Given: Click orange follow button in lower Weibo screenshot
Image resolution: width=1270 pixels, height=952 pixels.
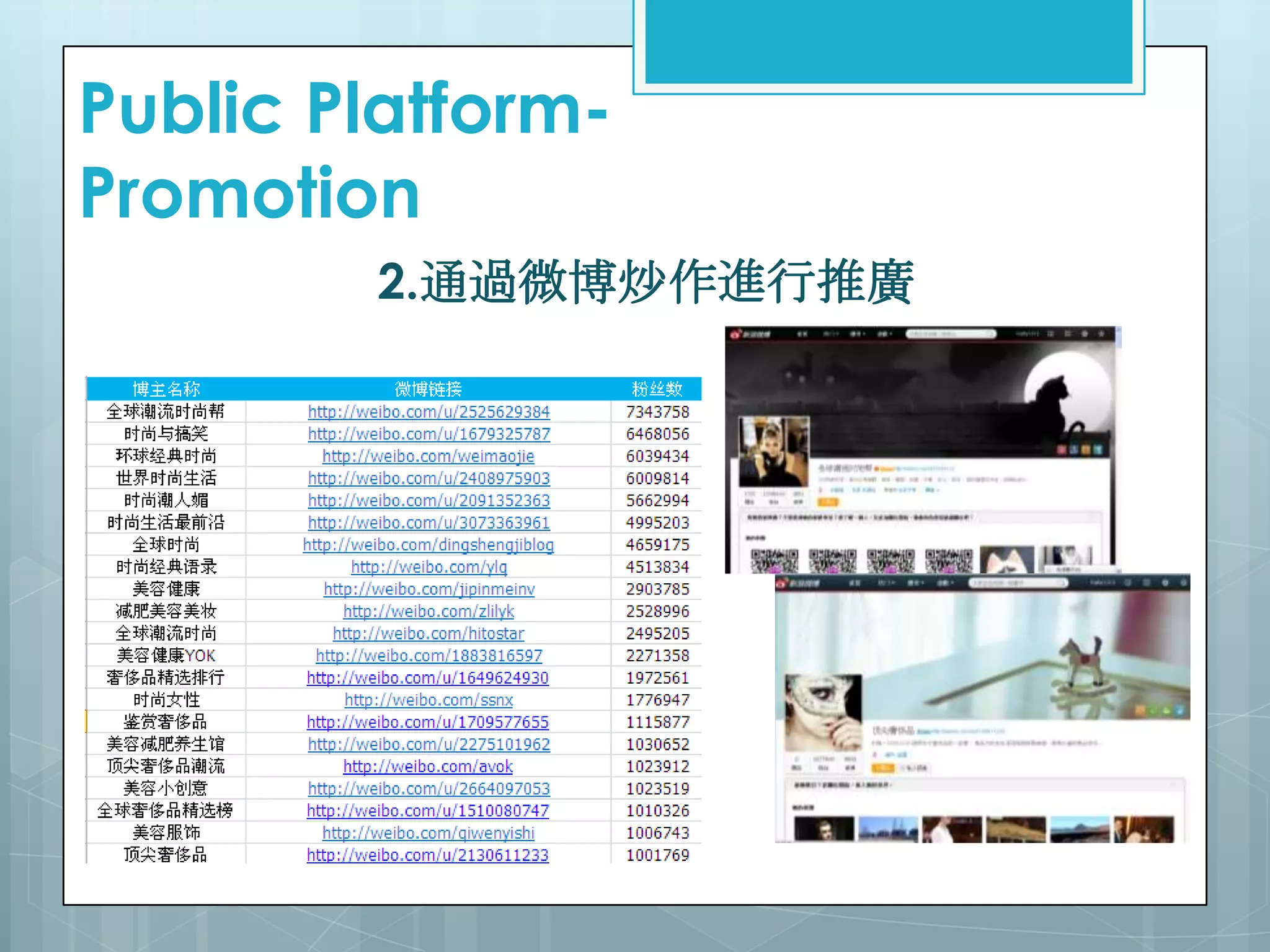Looking at the screenshot, I should tap(883, 768).
